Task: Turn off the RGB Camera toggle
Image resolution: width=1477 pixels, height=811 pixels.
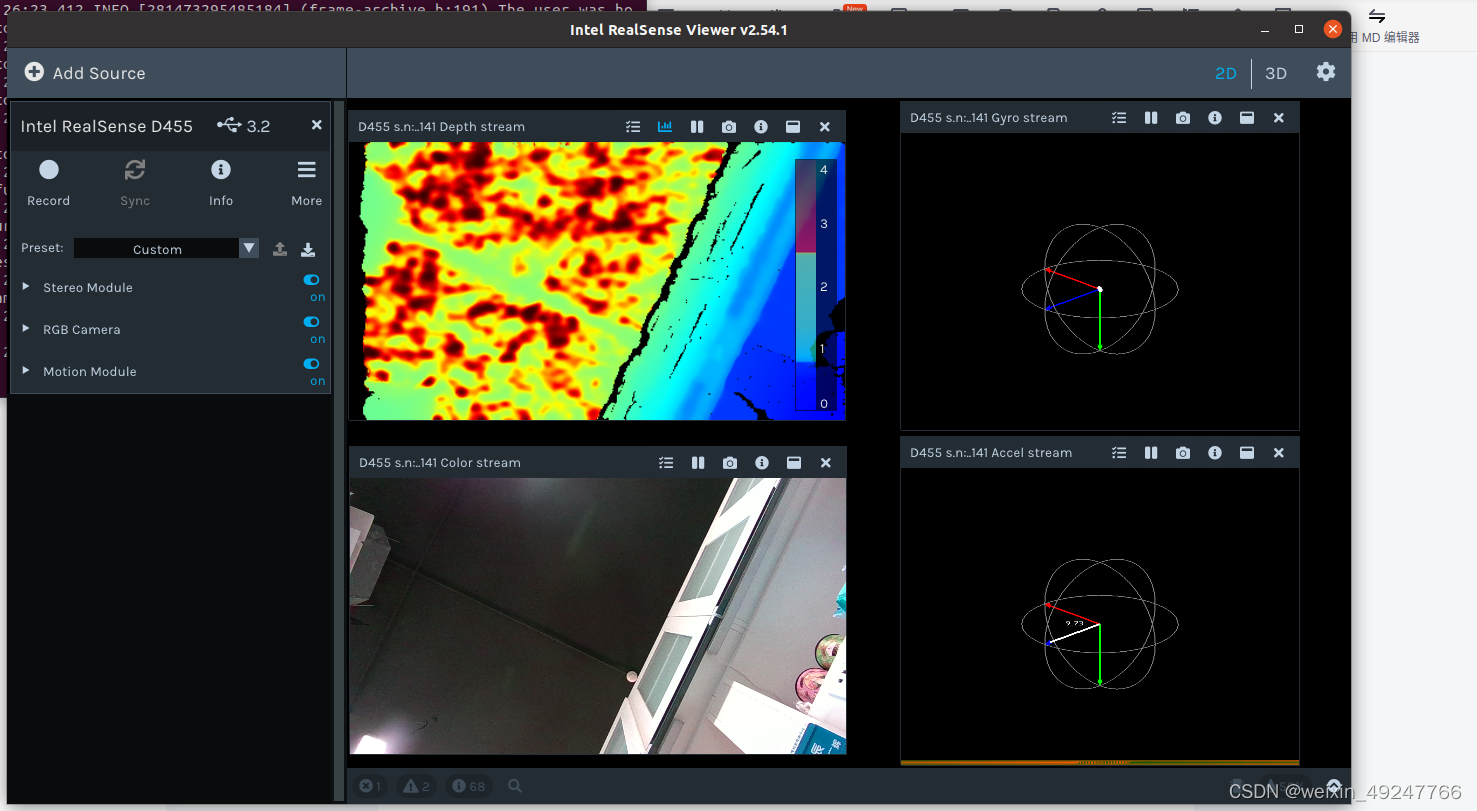Action: [x=312, y=322]
